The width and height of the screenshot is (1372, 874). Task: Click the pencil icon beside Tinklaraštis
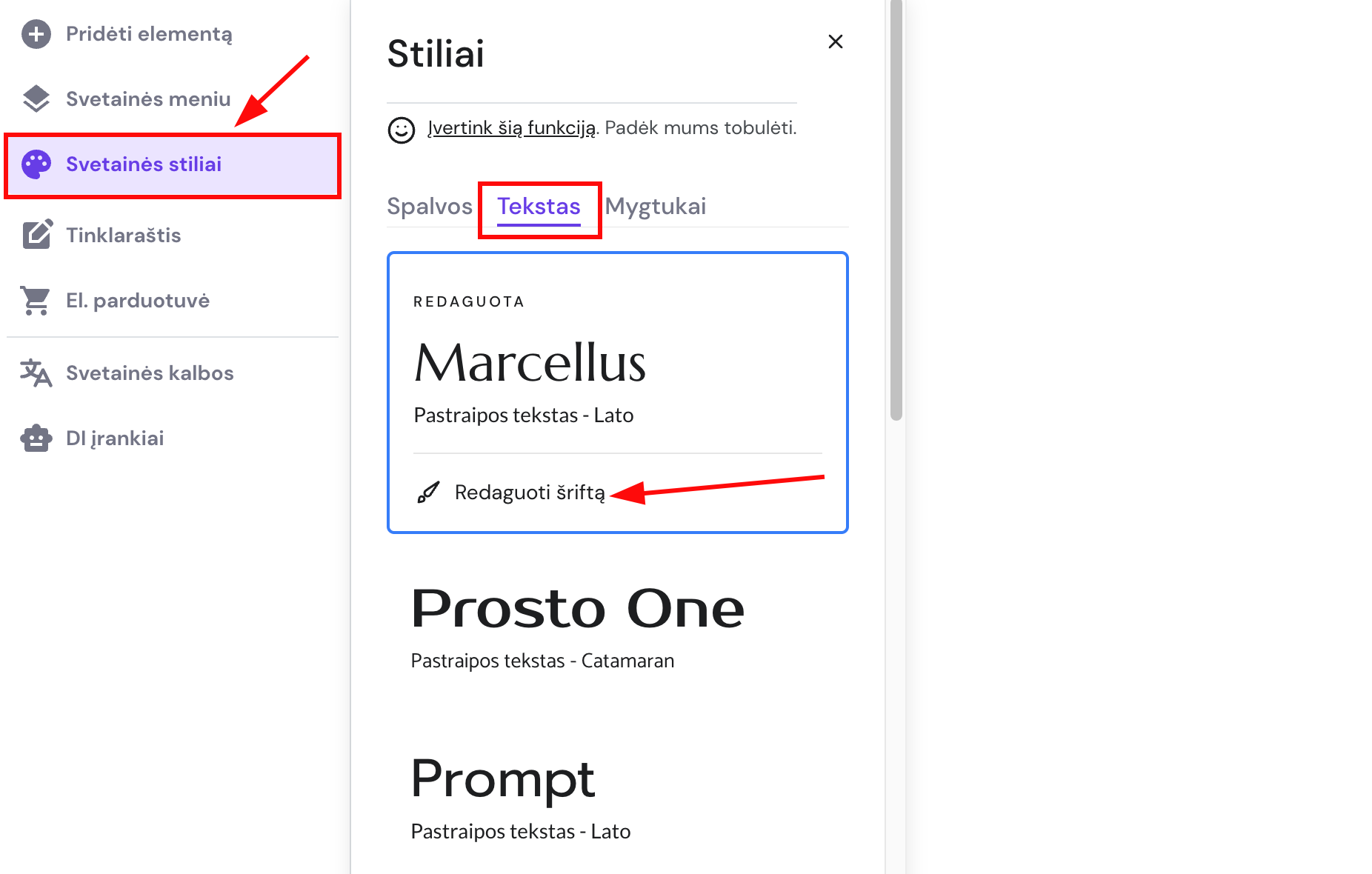click(x=37, y=235)
